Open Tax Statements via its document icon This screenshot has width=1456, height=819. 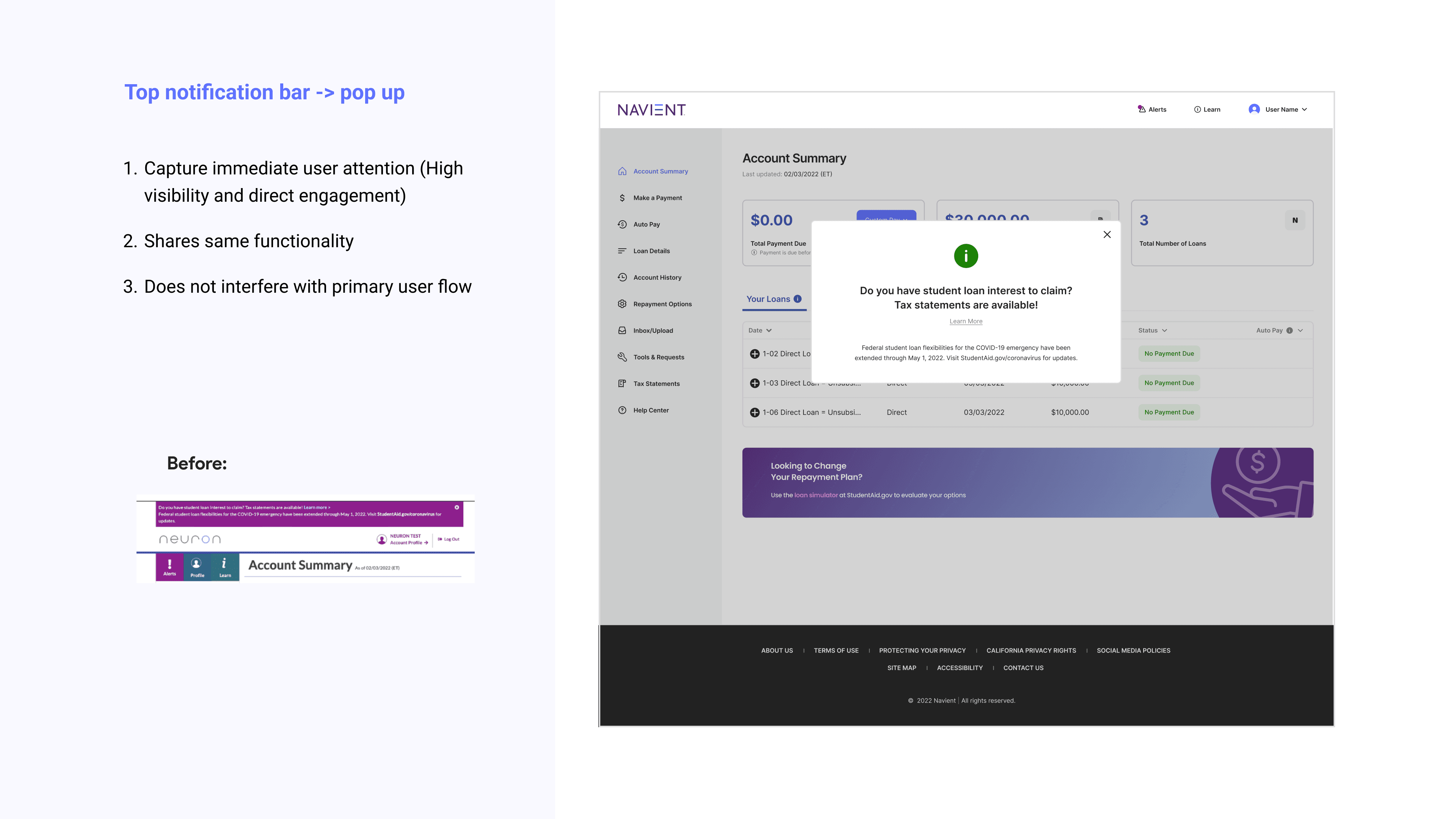point(622,384)
